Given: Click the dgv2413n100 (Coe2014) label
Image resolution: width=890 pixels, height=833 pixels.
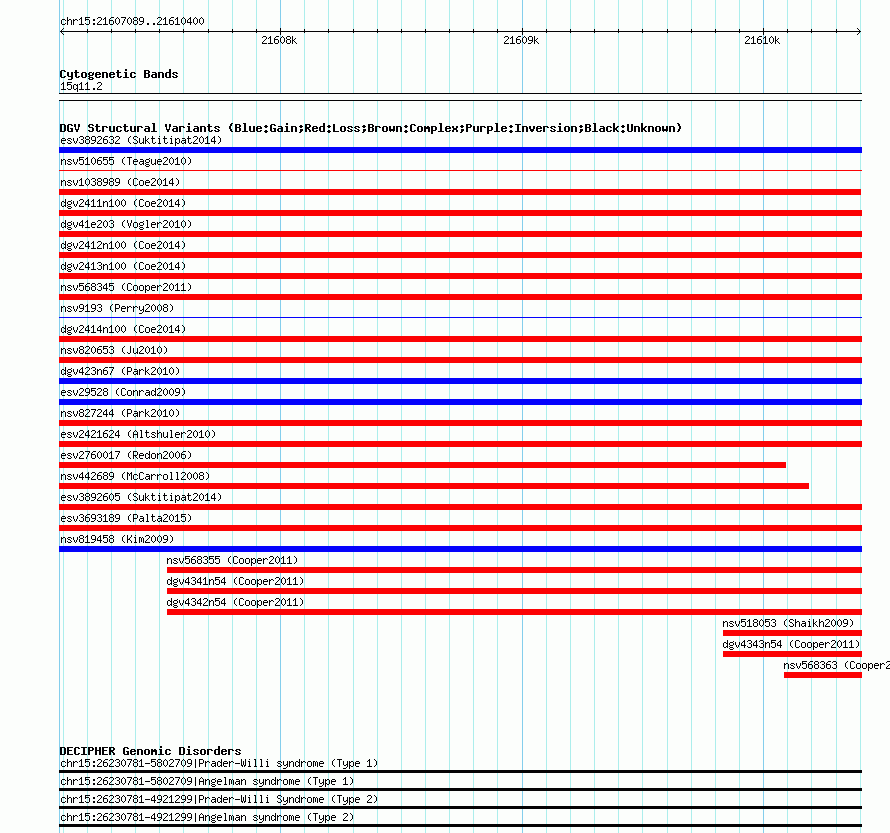Looking at the screenshot, I should point(123,266).
